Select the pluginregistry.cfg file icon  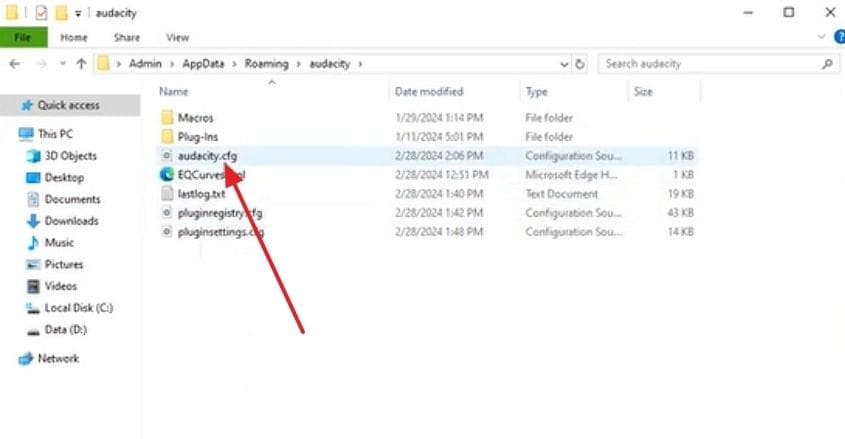[x=167, y=213]
